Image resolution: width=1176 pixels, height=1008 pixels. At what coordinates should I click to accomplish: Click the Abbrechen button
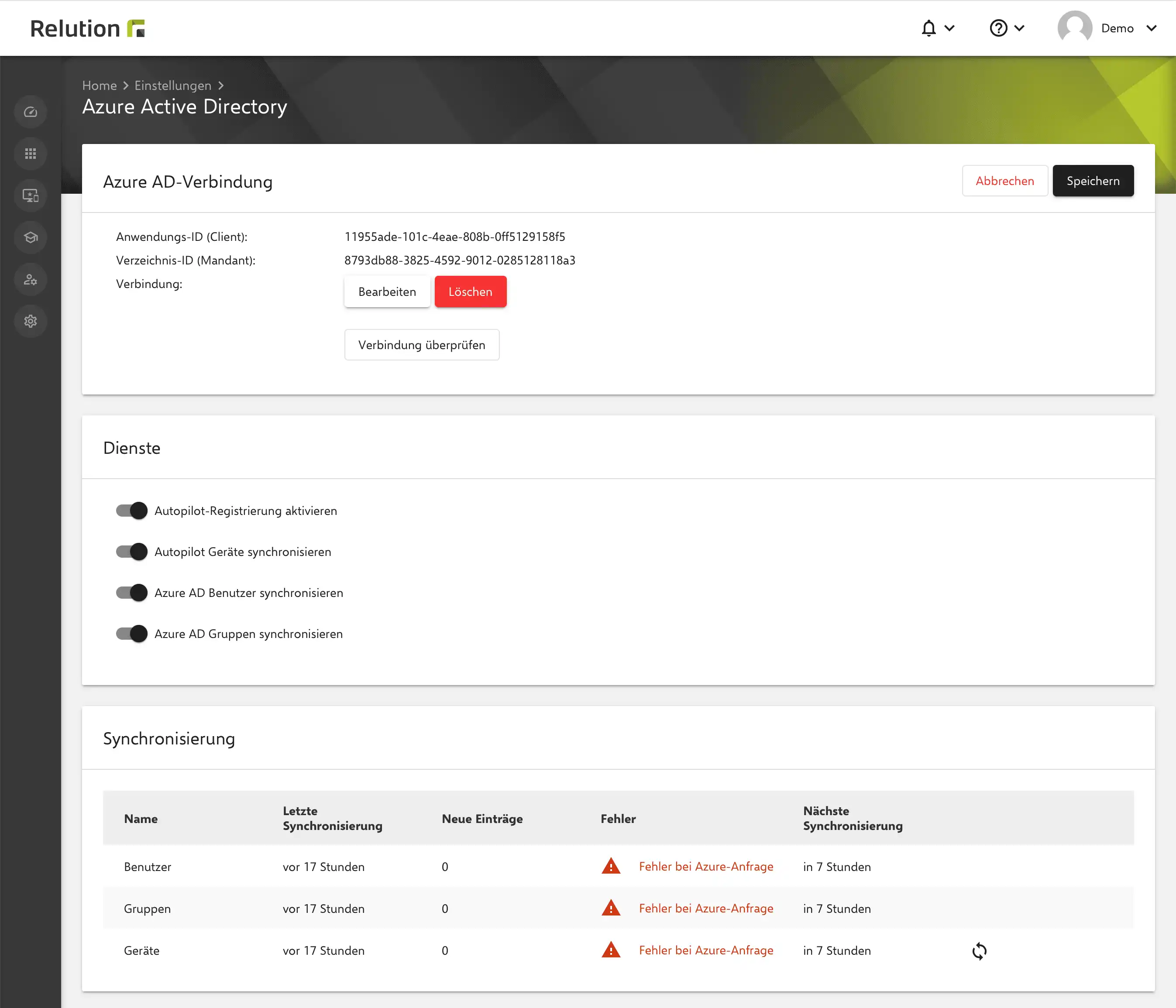click(x=1004, y=181)
